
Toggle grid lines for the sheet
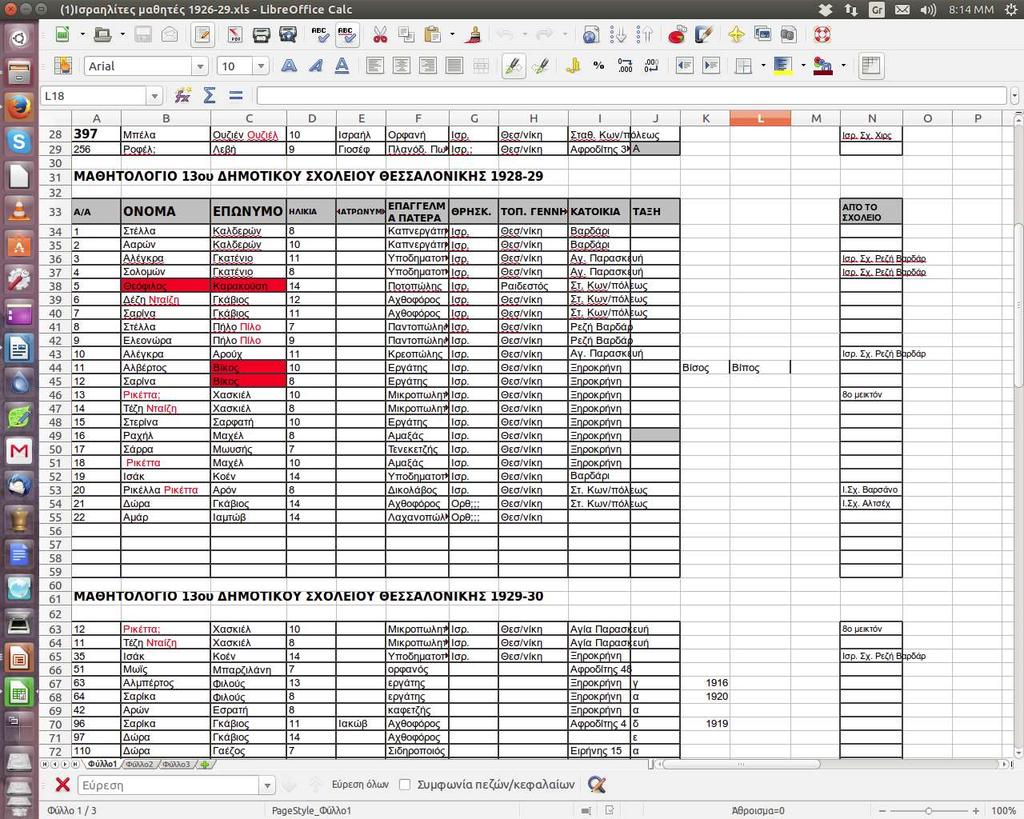coord(871,65)
